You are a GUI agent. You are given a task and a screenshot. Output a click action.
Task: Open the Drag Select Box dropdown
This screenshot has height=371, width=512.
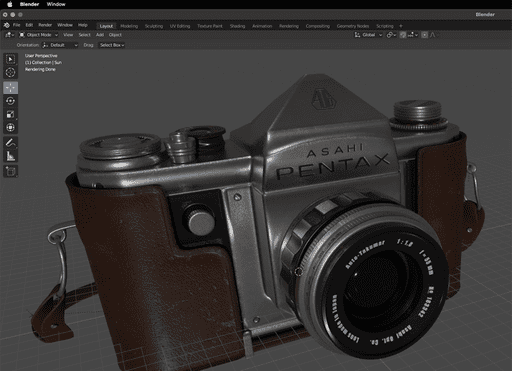[112, 45]
